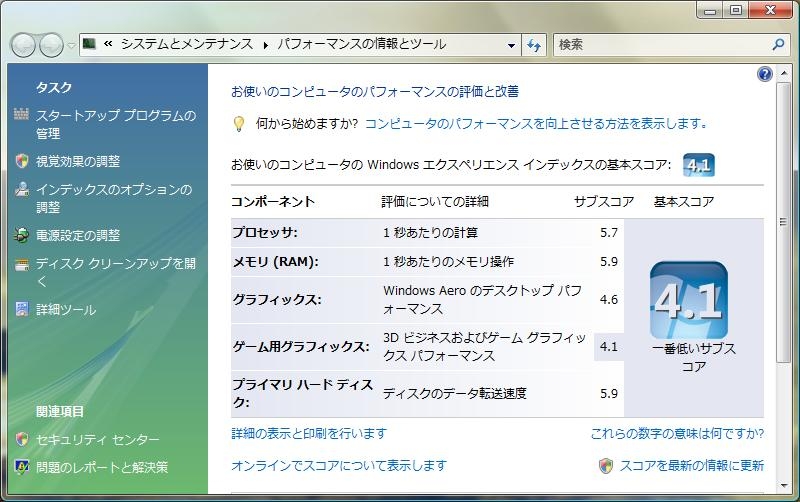Click the Back navigation arrow button
Viewport: 800px width, 502px height.
(x=23, y=45)
